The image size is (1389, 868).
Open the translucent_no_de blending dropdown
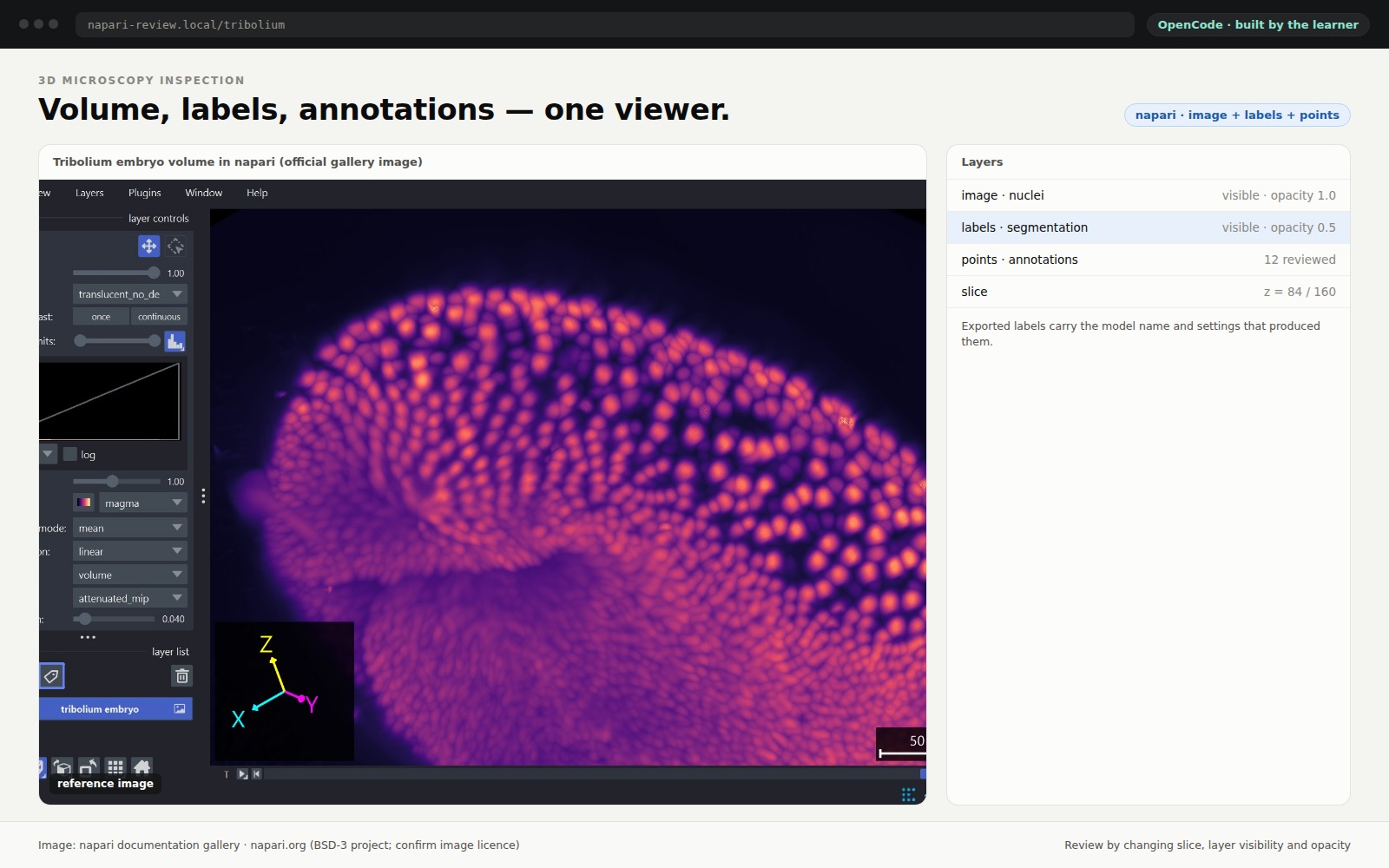point(130,294)
